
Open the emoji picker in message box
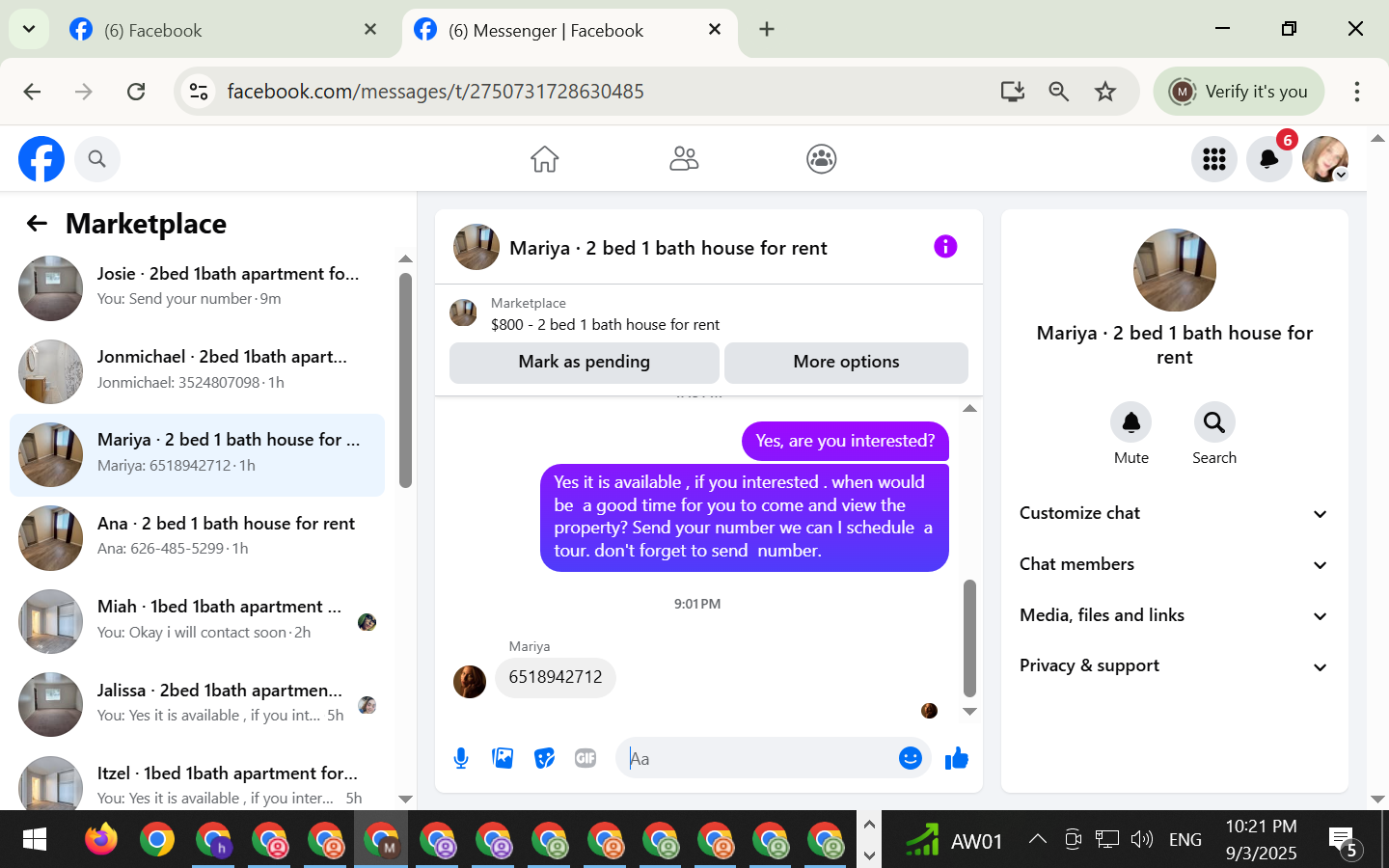click(x=911, y=759)
